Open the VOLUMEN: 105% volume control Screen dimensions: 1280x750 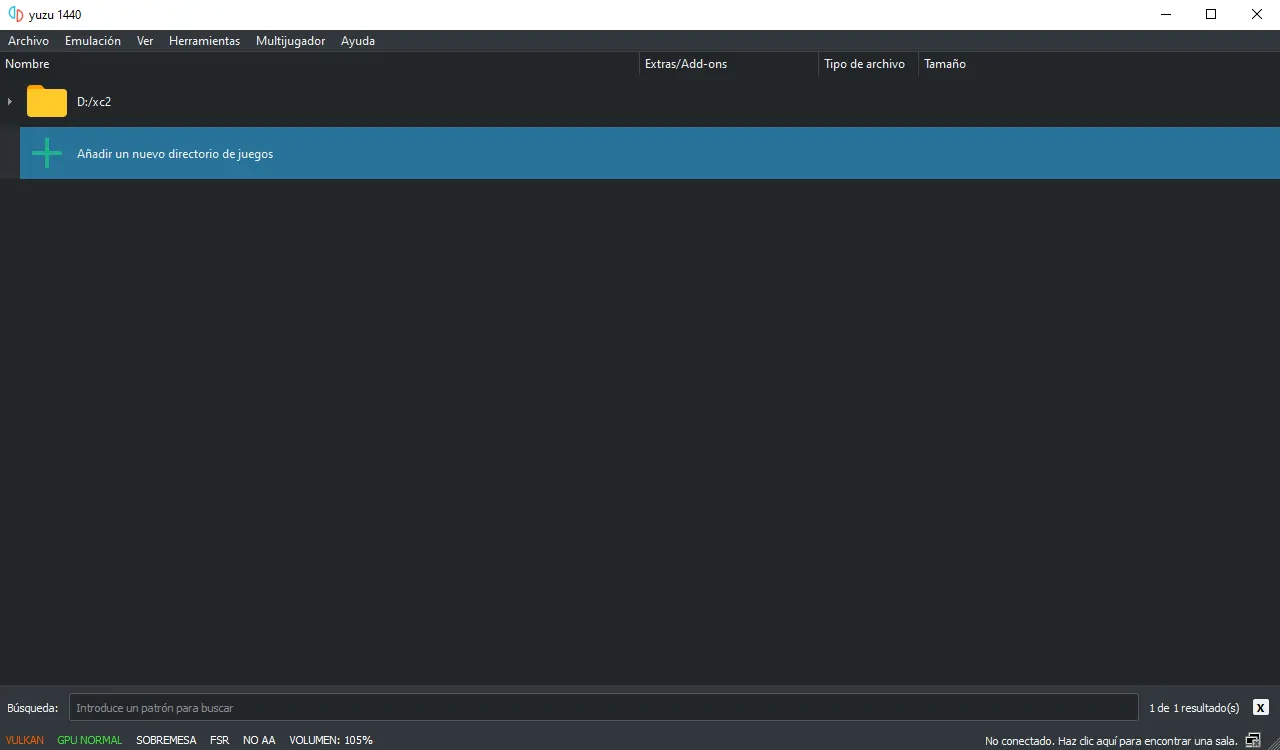click(x=331, y=740)
